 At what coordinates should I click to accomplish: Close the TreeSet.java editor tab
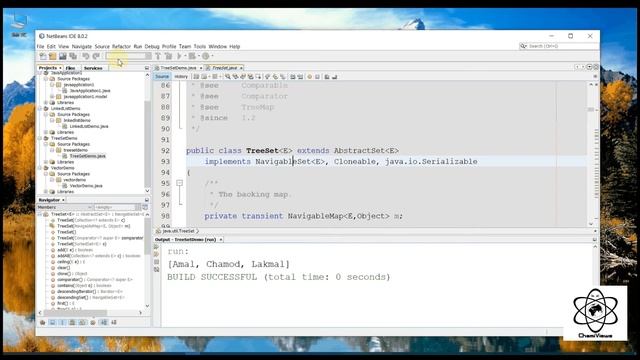click(x=241, y=68)
